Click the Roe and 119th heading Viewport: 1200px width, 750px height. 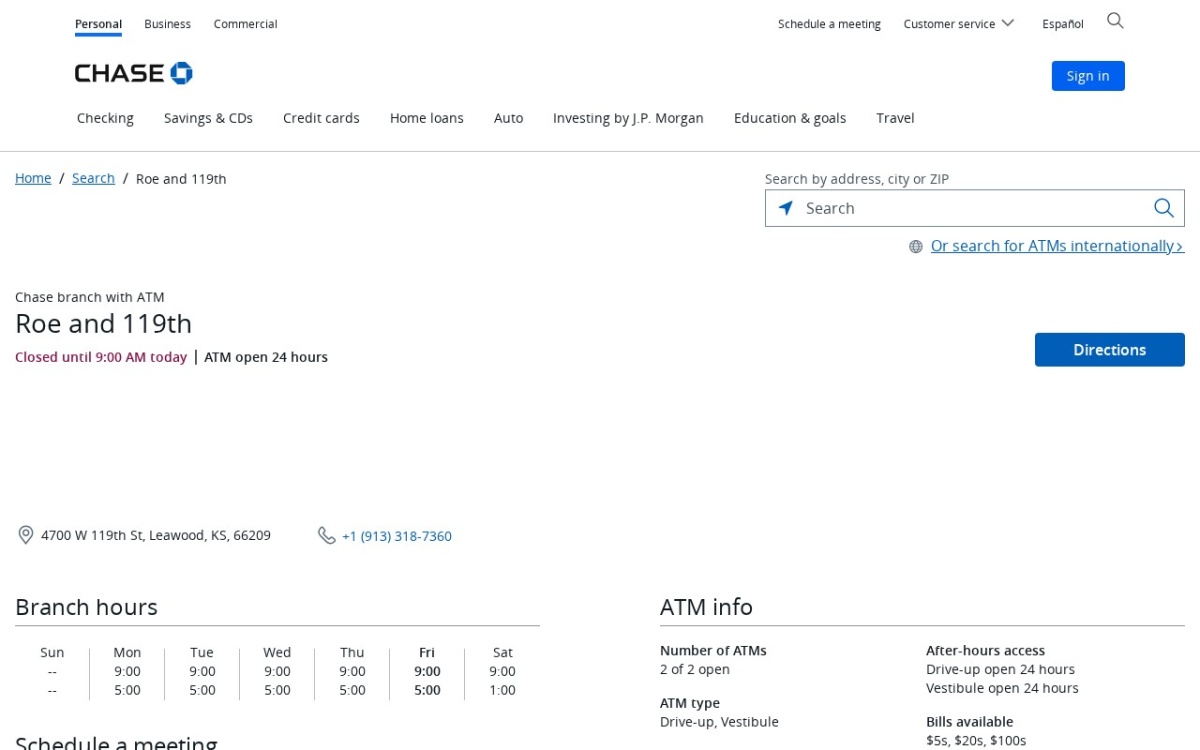click(103, 324)
